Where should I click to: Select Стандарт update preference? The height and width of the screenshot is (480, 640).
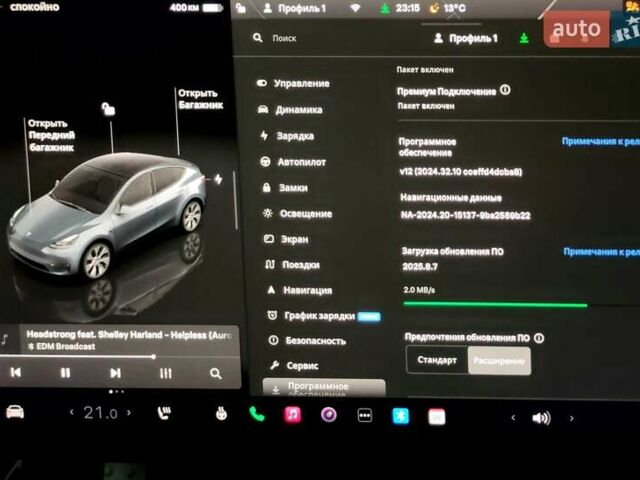(x=437, y=360)
